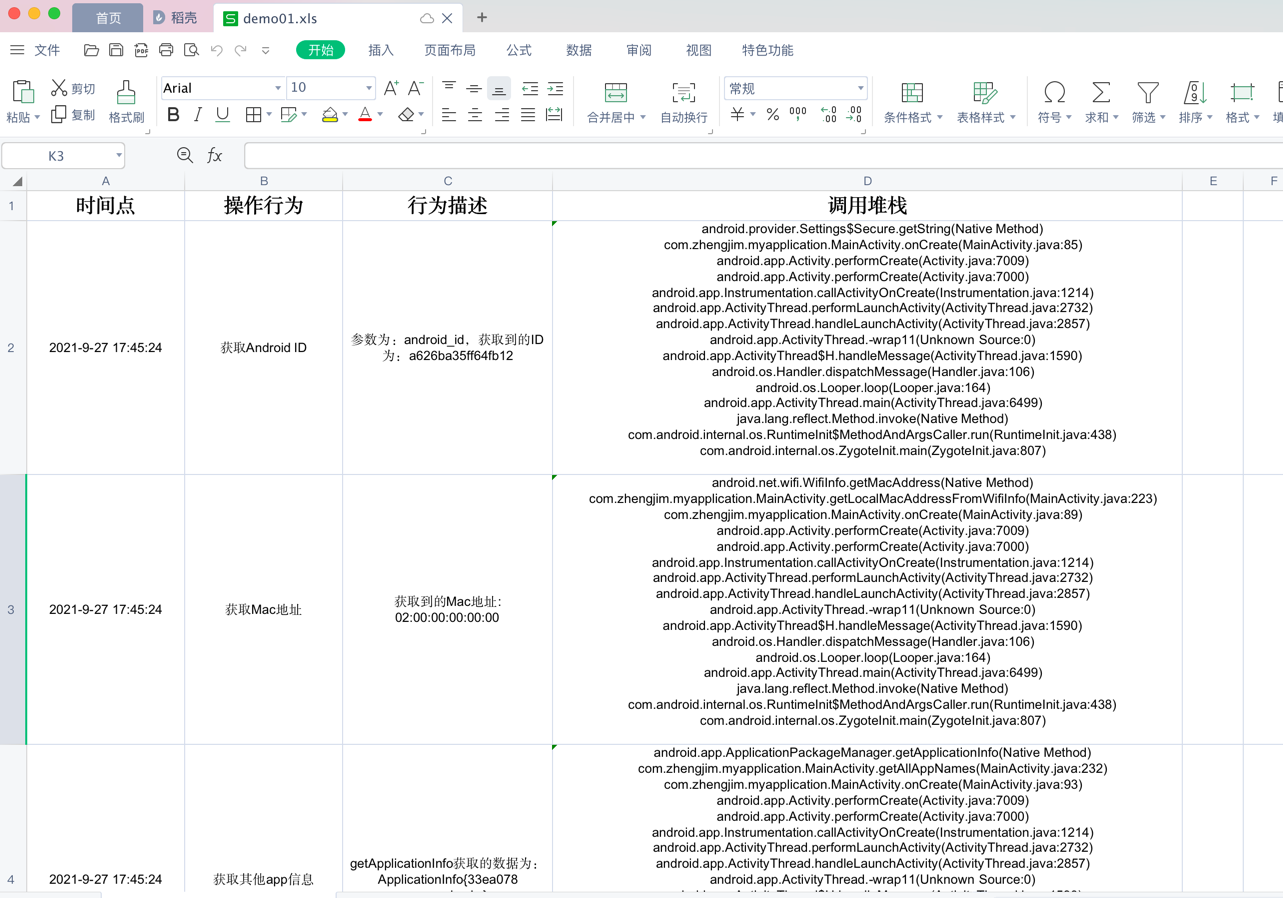Apply the yellow fill color swatch

pyautogui.click(x=330, y=116)
